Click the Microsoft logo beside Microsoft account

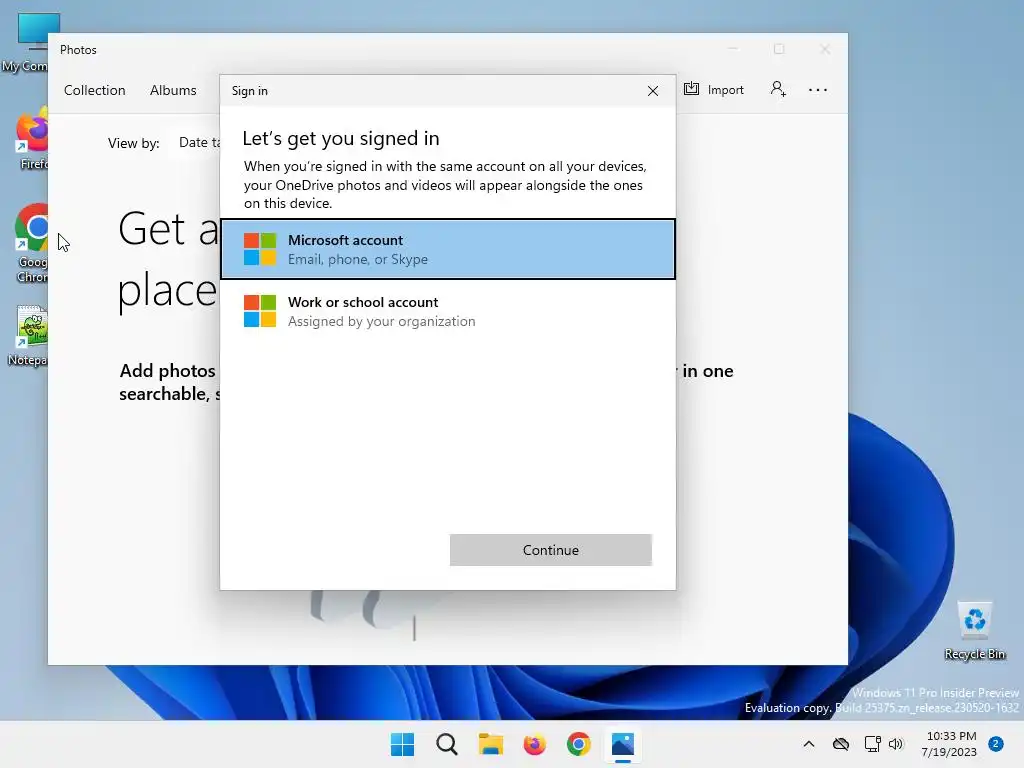point(260,249)
